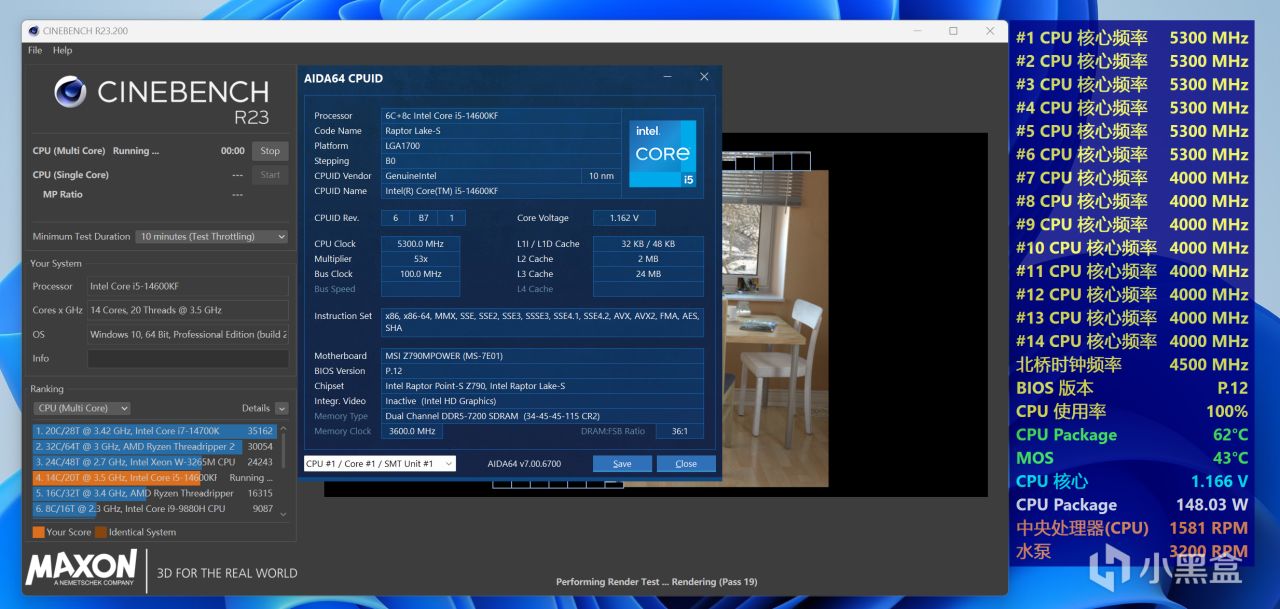Screen dimensions: 1280x609
Task: Click the orange Your Score swatch
Action: point(38,532)
